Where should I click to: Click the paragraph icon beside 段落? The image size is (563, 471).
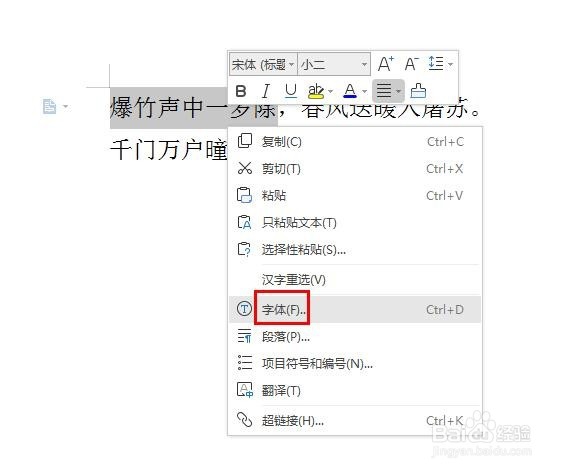pos(245,336)
